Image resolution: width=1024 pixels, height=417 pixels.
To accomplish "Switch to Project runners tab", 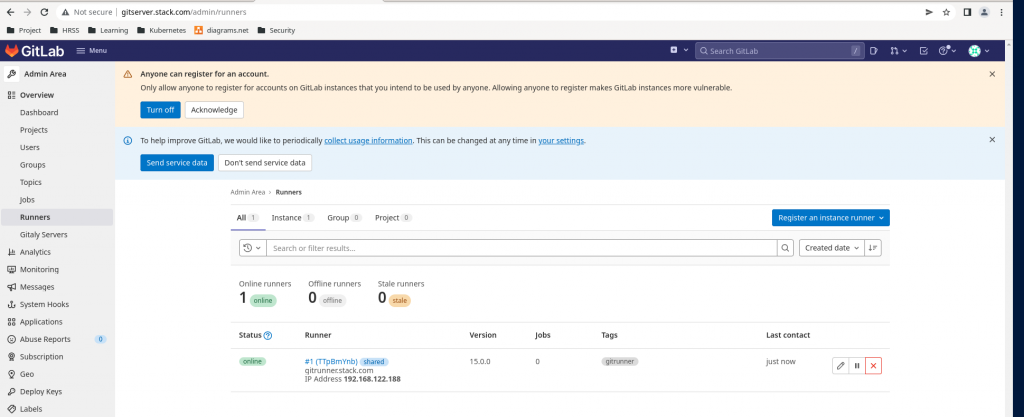I will click(393, 218).
